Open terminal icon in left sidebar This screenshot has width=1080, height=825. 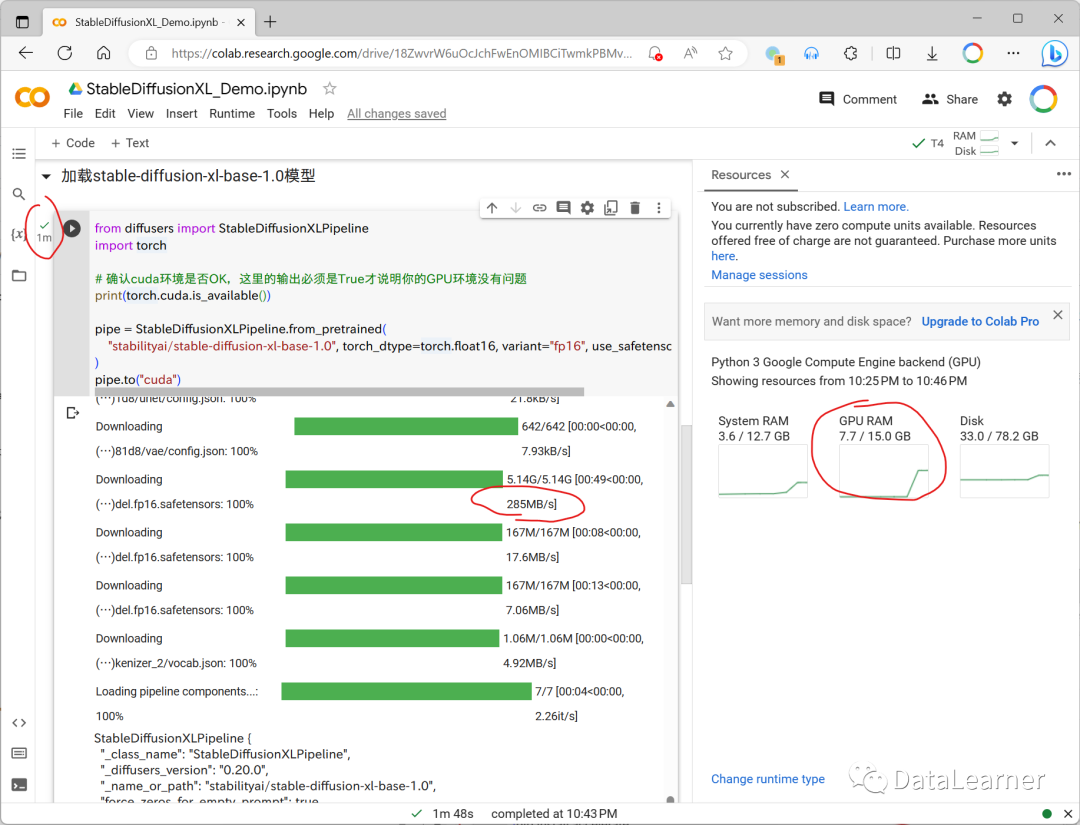point(19,785)
